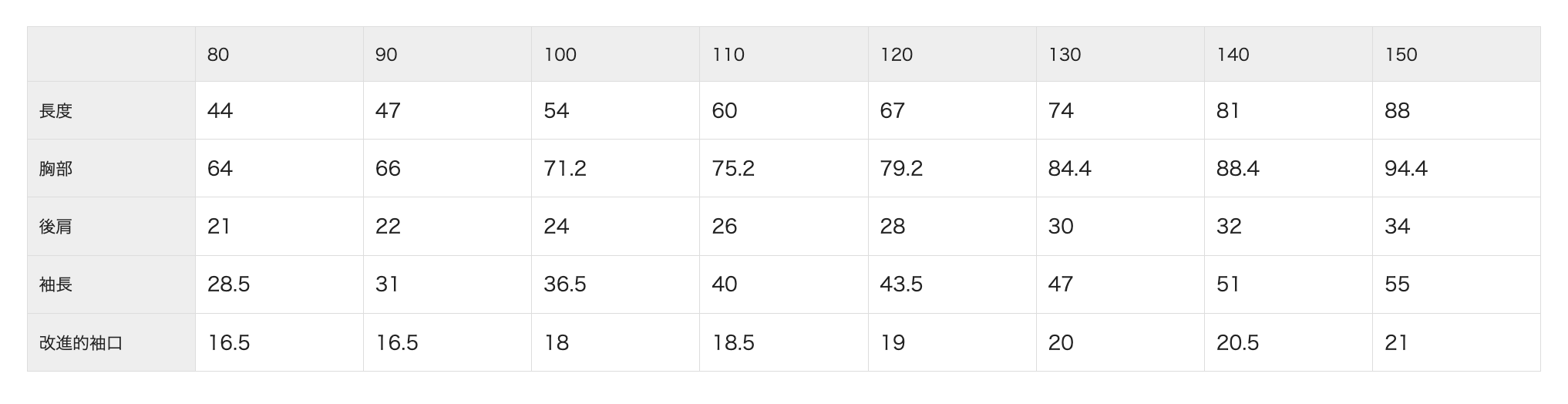Viewport: 1568px width, 404px height.
Task: Select the 改進的袖口 row label
Action: (x=81, y=343)
